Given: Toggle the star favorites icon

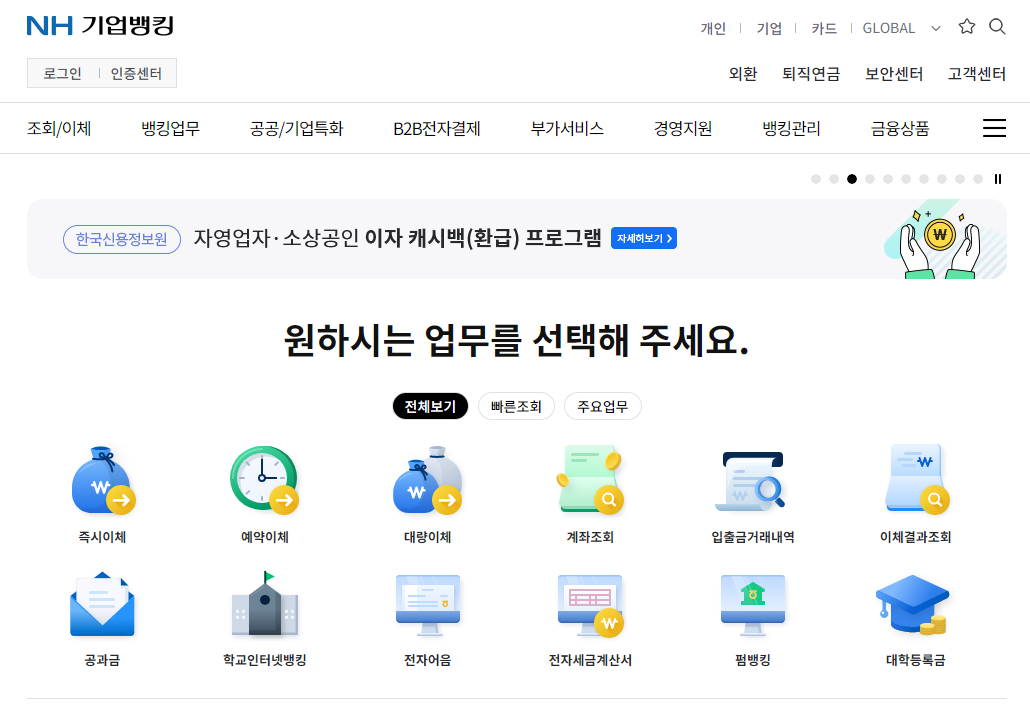Looking at the screenshot, I should (x=966, y=27).
